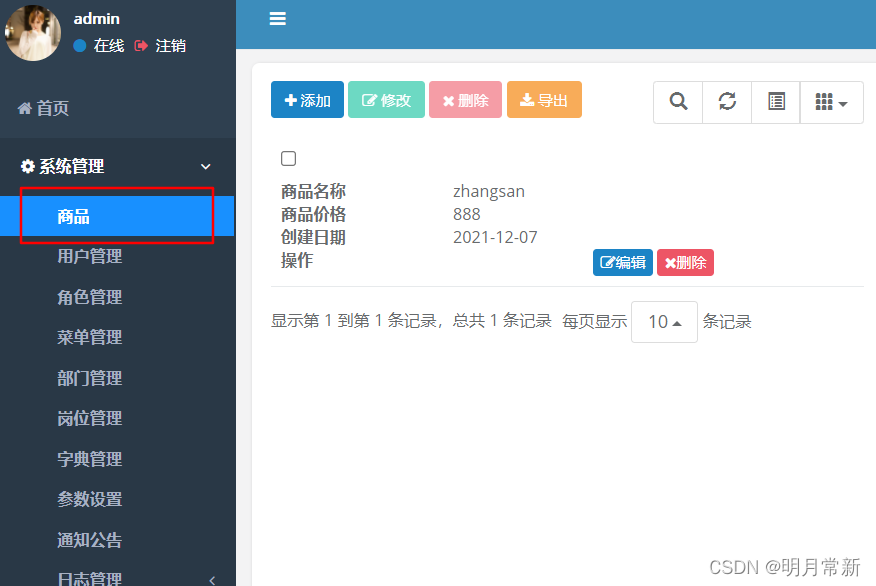Screen dimensions: 876x586
Task: Toggle the card view list icon
Action: tap(776, 102)
